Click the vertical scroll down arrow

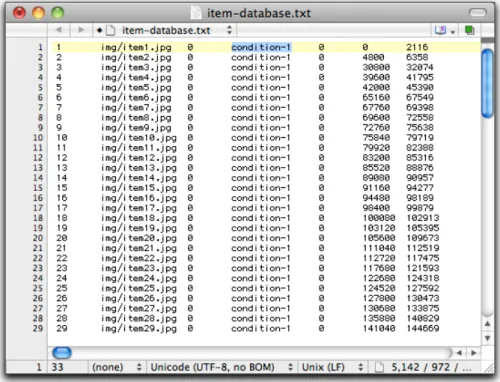pos(487,338)
